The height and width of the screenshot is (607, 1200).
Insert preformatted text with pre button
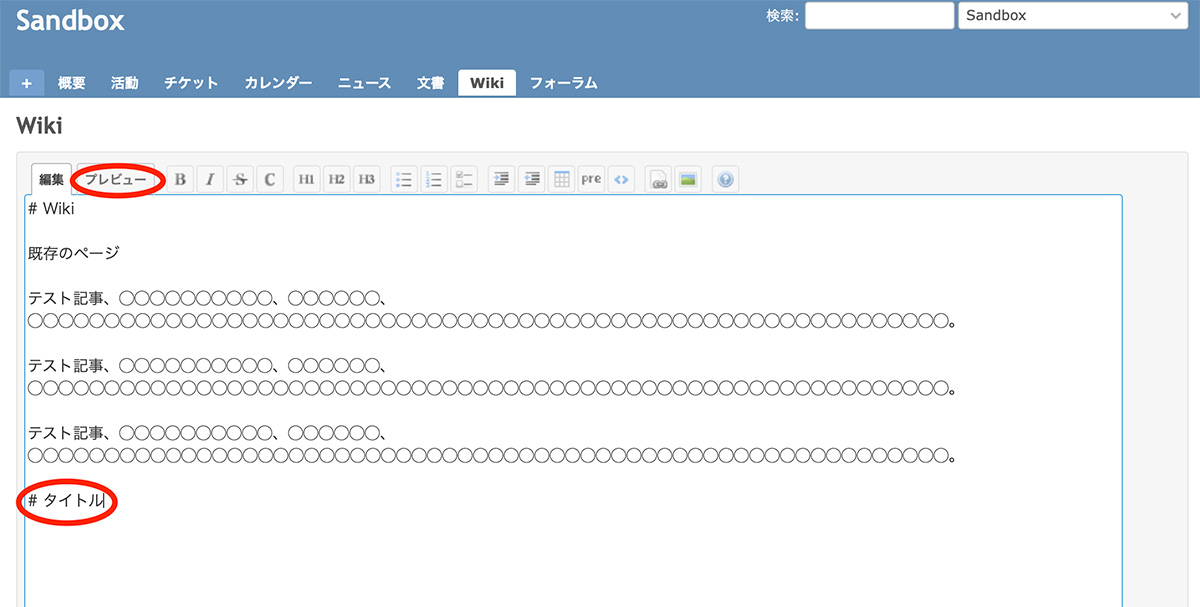pyautogui.click(x=591, y=180)
